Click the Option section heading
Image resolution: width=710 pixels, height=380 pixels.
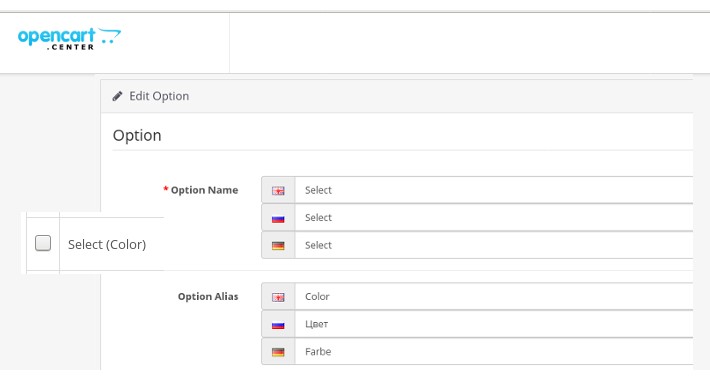click(137, 135)
